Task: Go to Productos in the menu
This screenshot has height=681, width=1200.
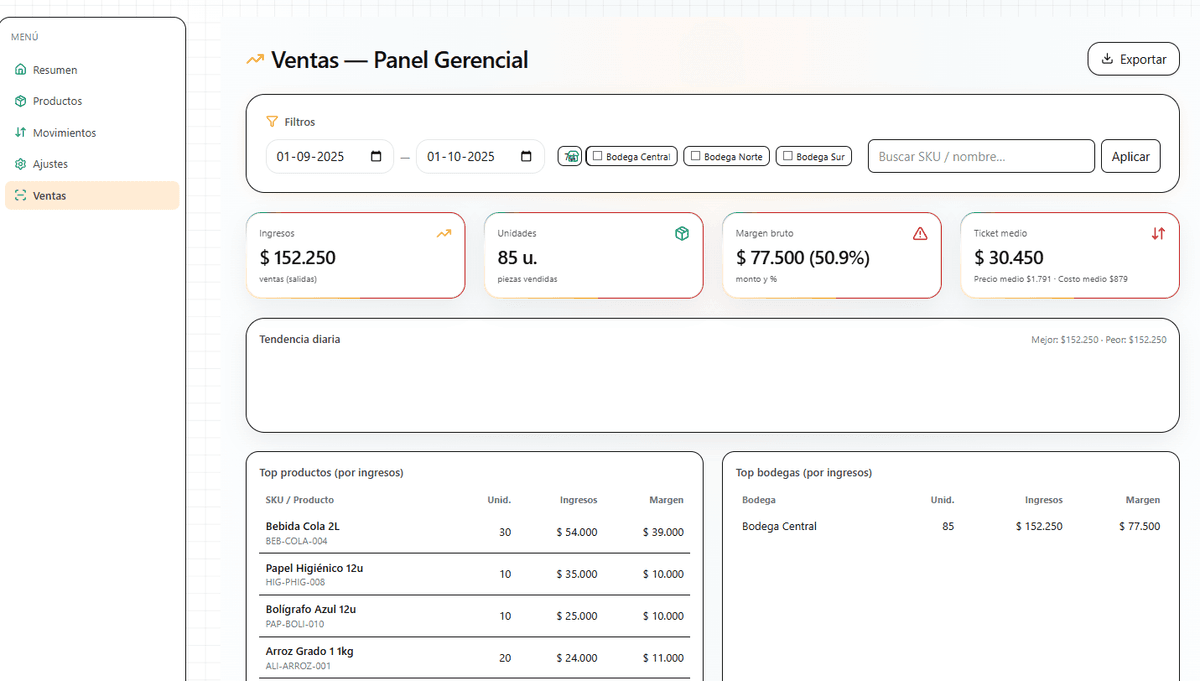Action: 57,101
